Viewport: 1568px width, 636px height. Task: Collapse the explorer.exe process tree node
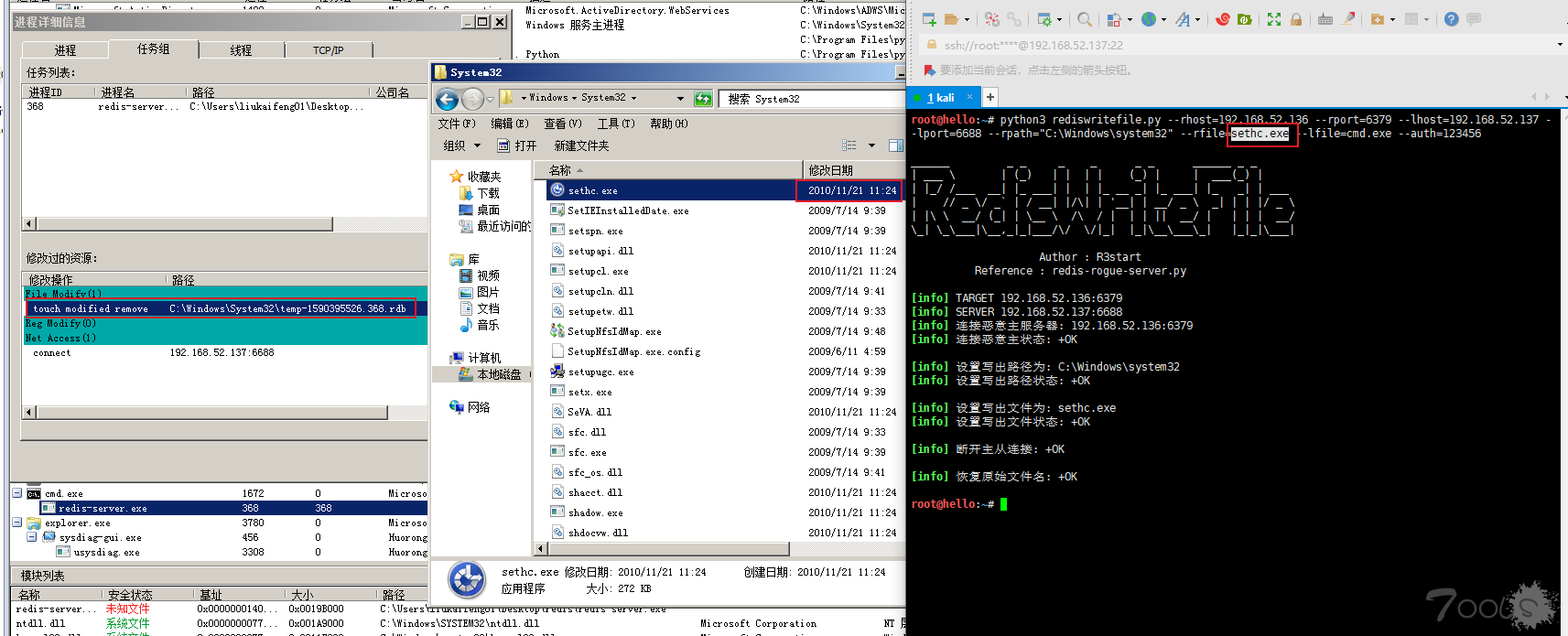click(16, 523)
